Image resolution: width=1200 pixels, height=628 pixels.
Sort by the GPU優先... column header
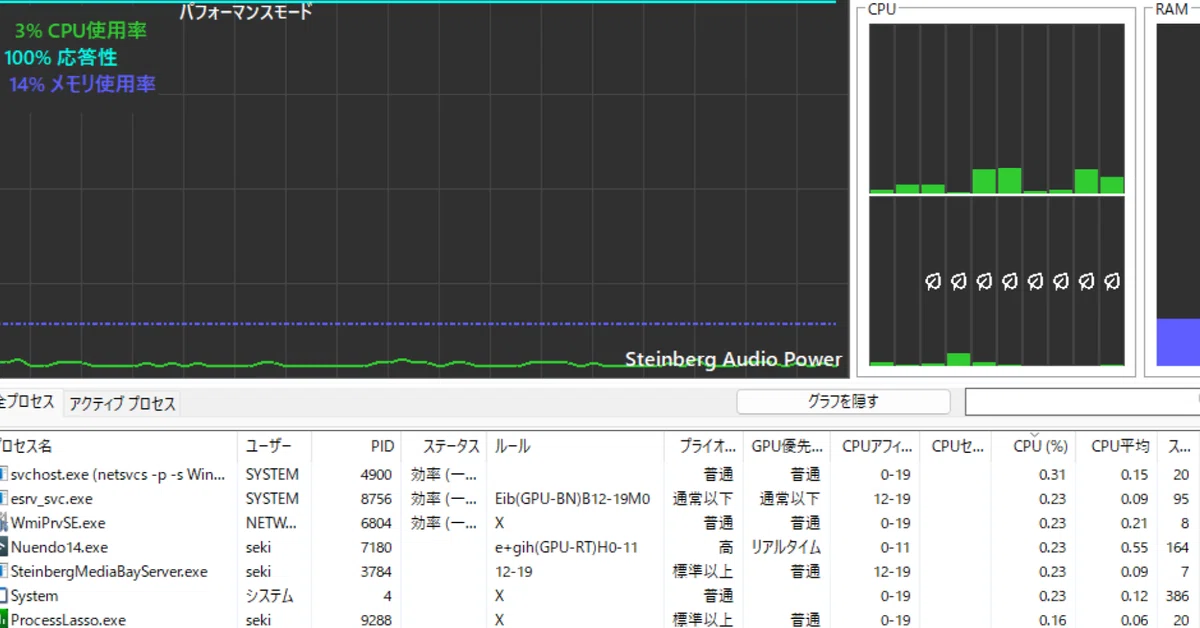tap(785, 446)
